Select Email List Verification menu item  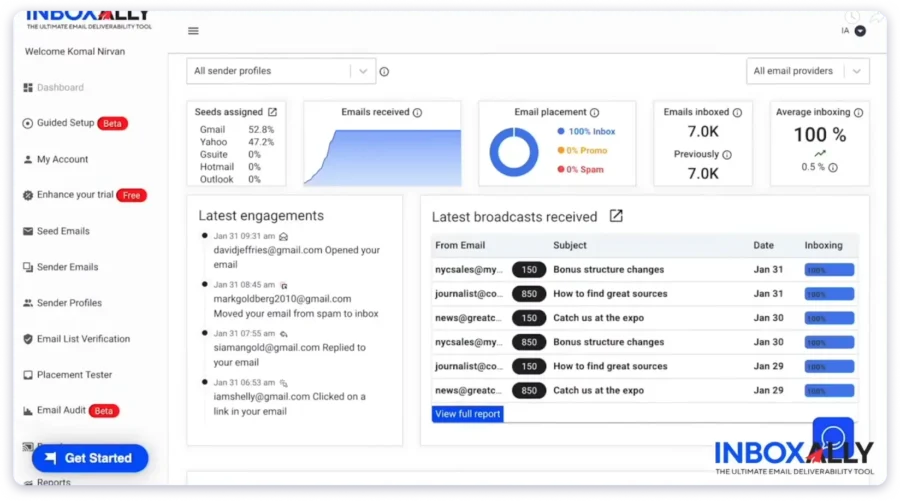(x=83, y=339)
